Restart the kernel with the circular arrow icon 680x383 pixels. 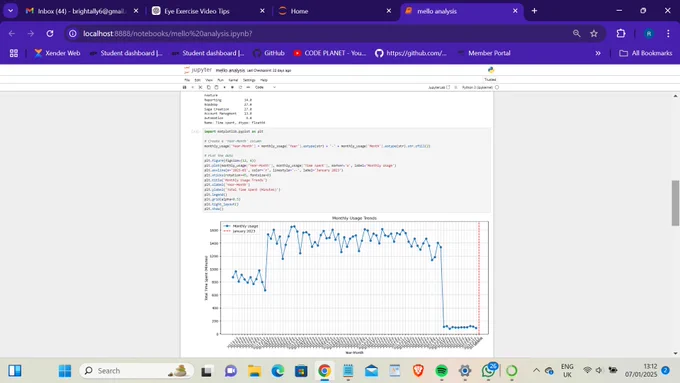[240, 87]
